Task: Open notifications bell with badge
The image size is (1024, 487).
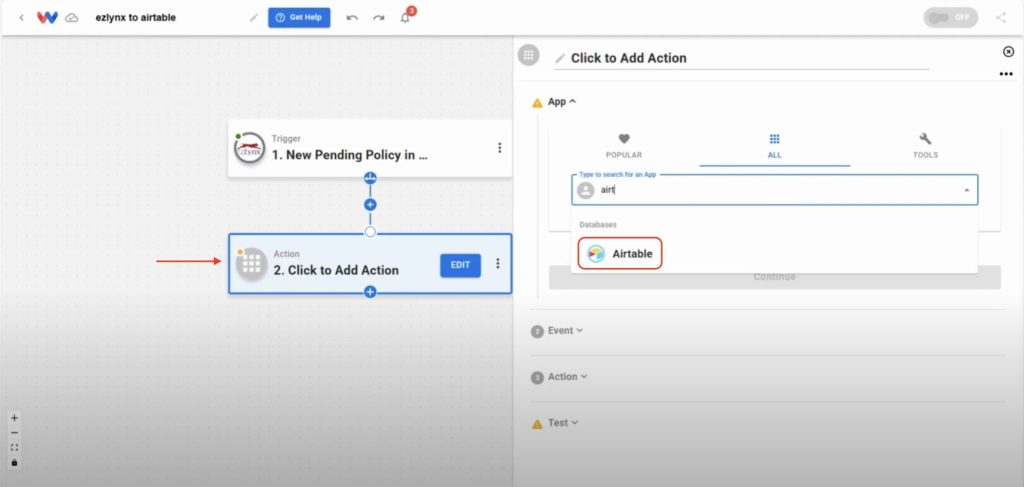Action: [406, 17]
